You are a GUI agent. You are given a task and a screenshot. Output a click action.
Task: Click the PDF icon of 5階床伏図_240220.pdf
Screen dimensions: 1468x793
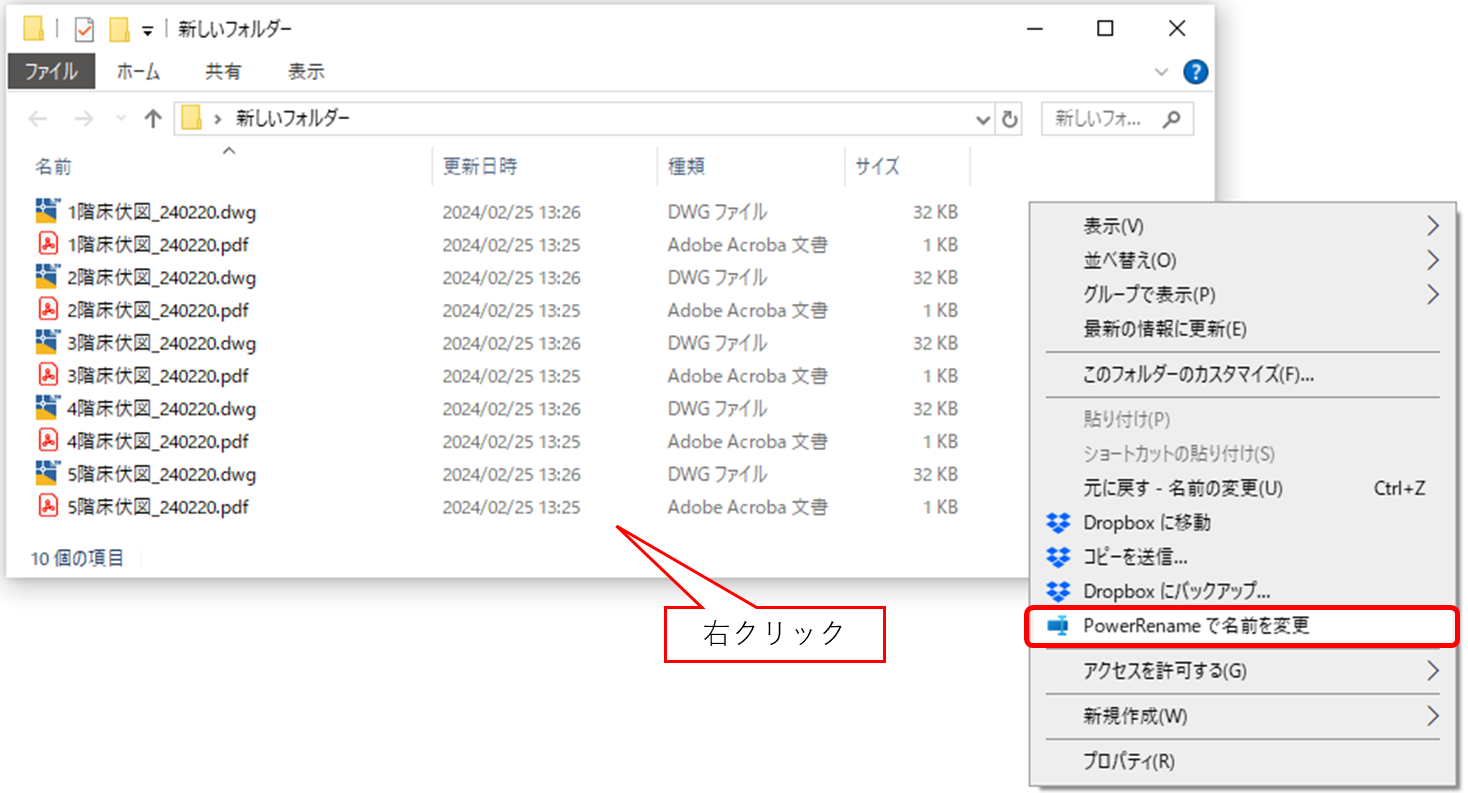47,507
